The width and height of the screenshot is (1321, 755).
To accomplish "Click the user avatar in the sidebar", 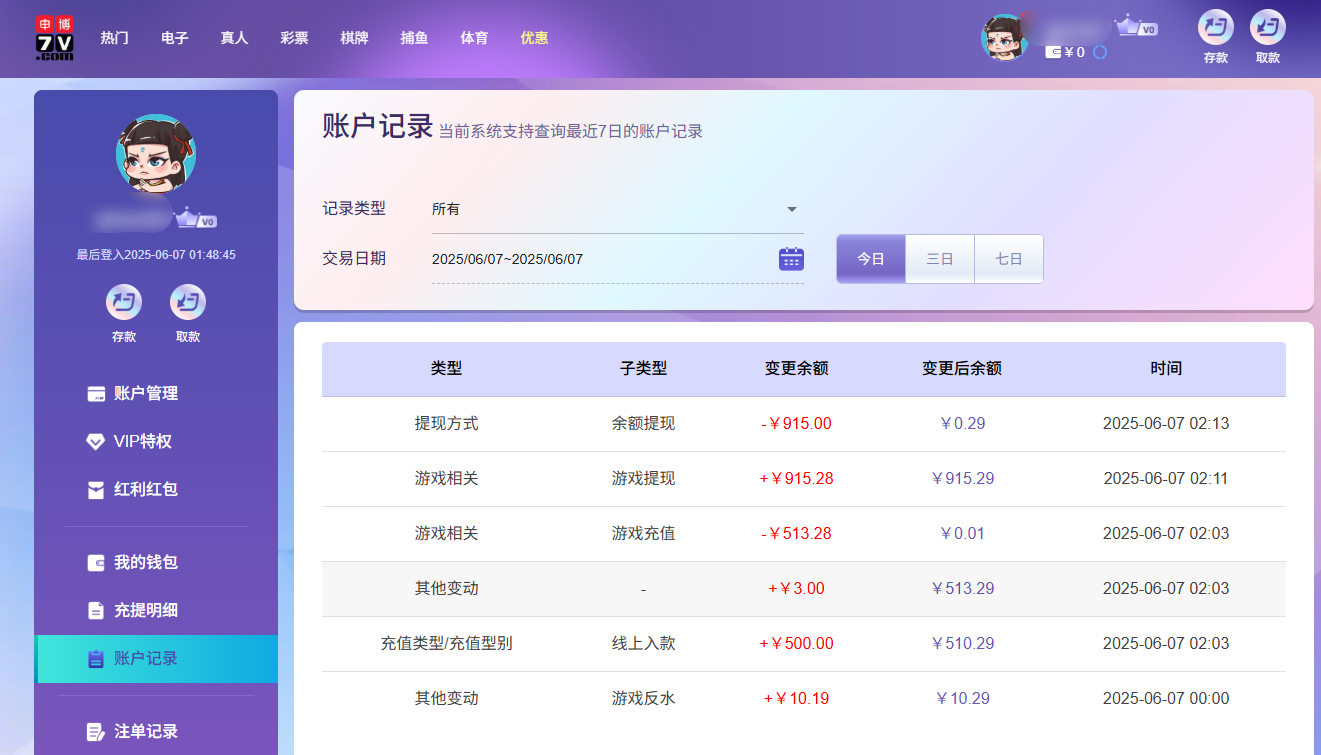I will pyautogui.click(x=156, y=154).
